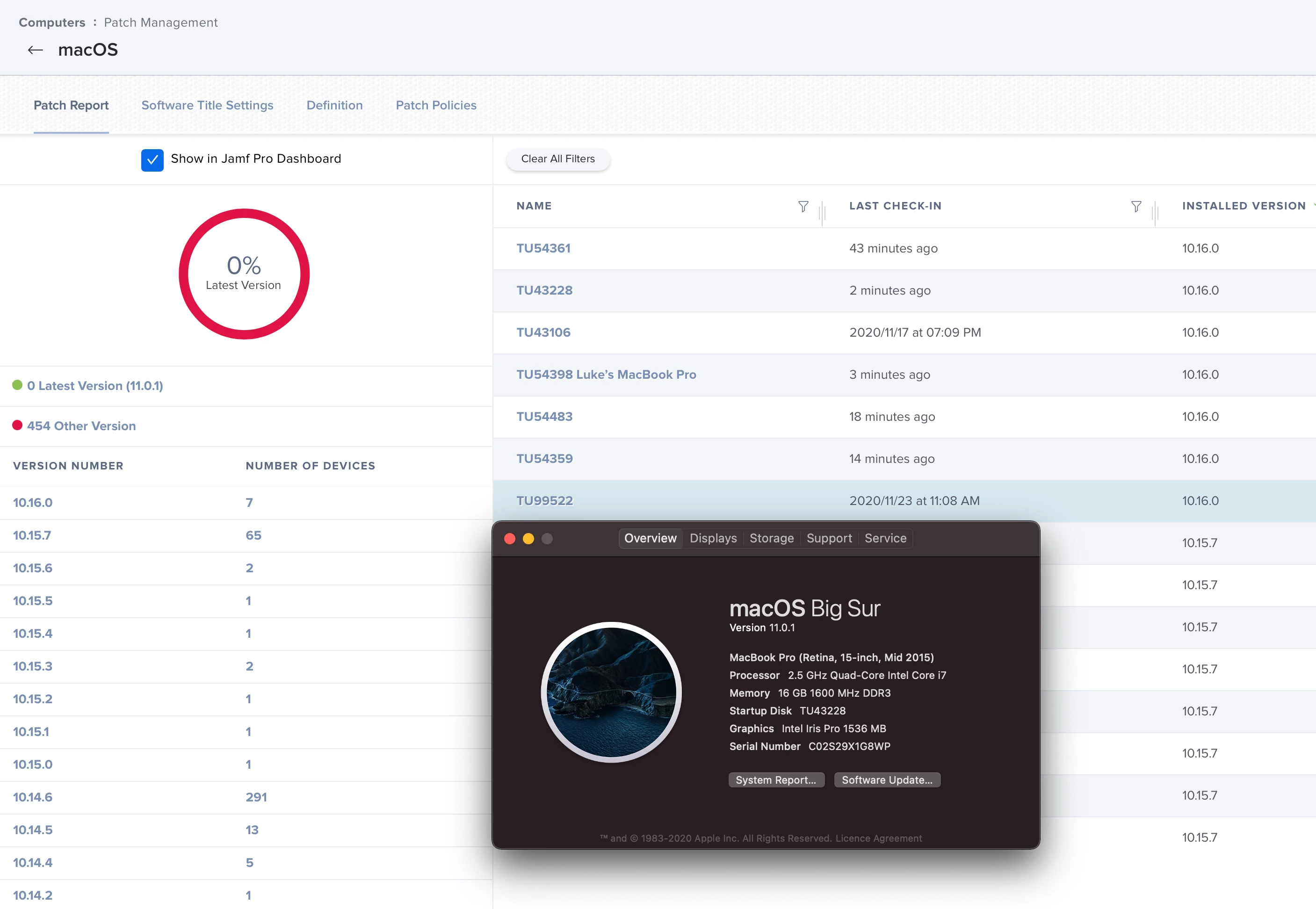Filter by version 10.15.5
This screenshot has width=1316, height=909.
32,601
